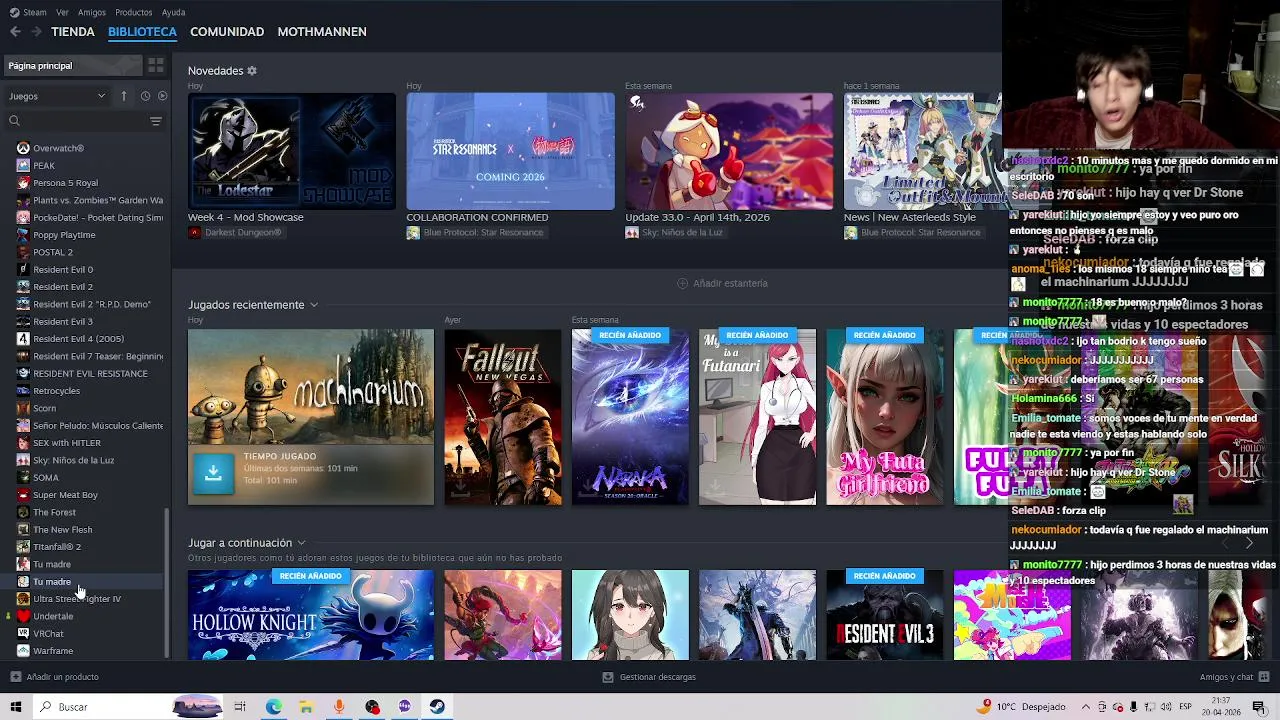Open the Hollow Knight cover
1280x720 pixels.
(311, 615)
